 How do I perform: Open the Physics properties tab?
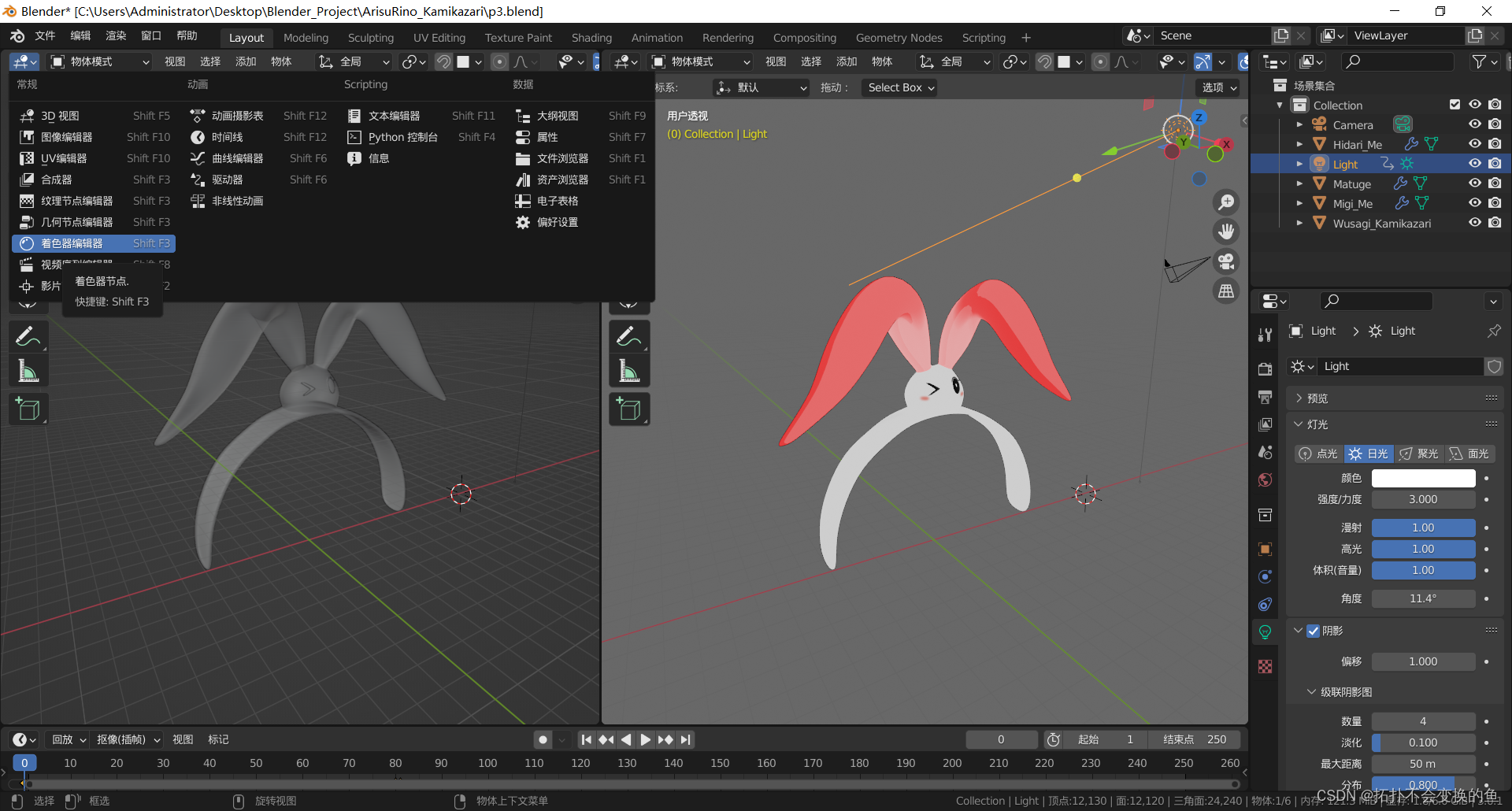point(1266,576)
